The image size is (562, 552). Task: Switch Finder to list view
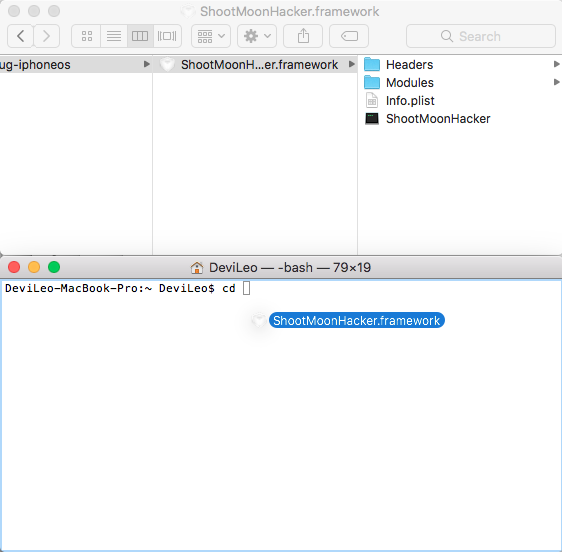pyautogui.click(x=114, y=36)
